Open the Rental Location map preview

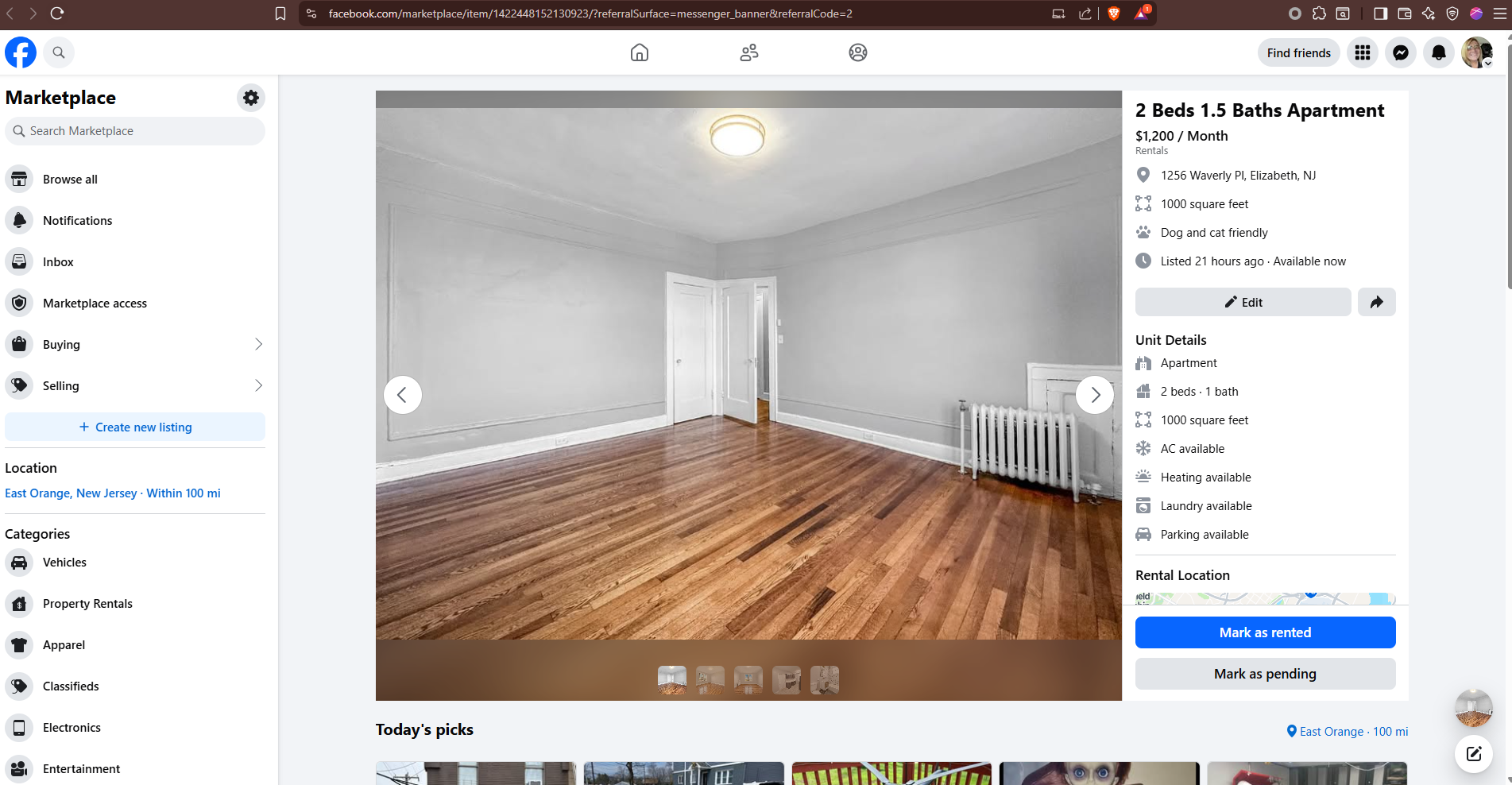point(1266,598)
